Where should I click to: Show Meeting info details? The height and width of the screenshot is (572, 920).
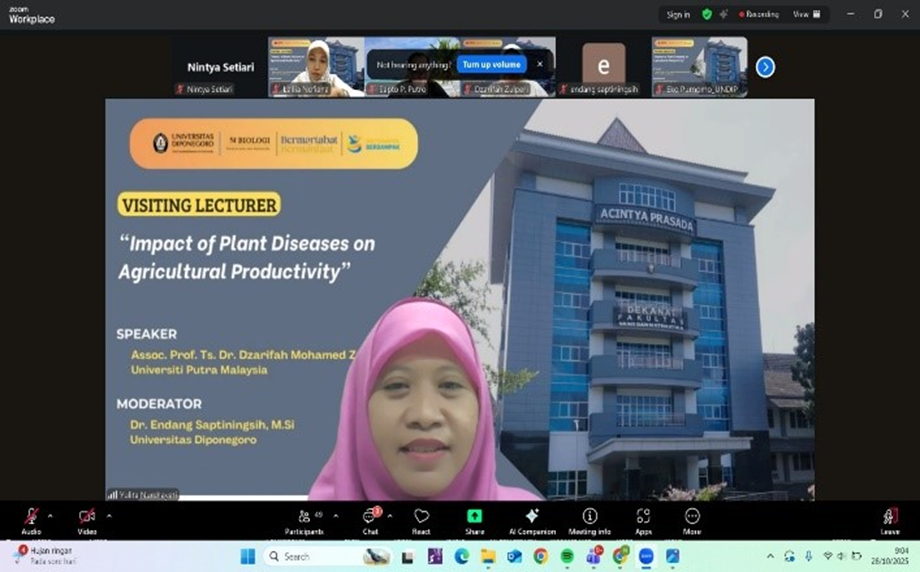coord(590,518)
